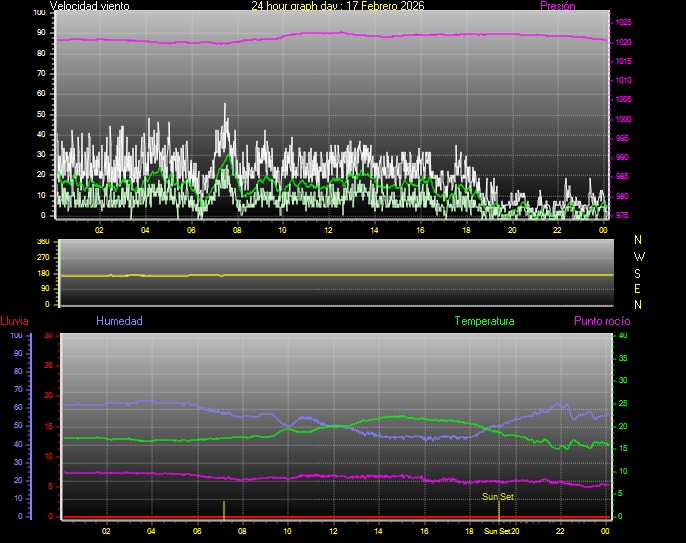This screenshot has height=543, width=686.
Task: Click the "W" compass direction letter
Action: [639, 256]
